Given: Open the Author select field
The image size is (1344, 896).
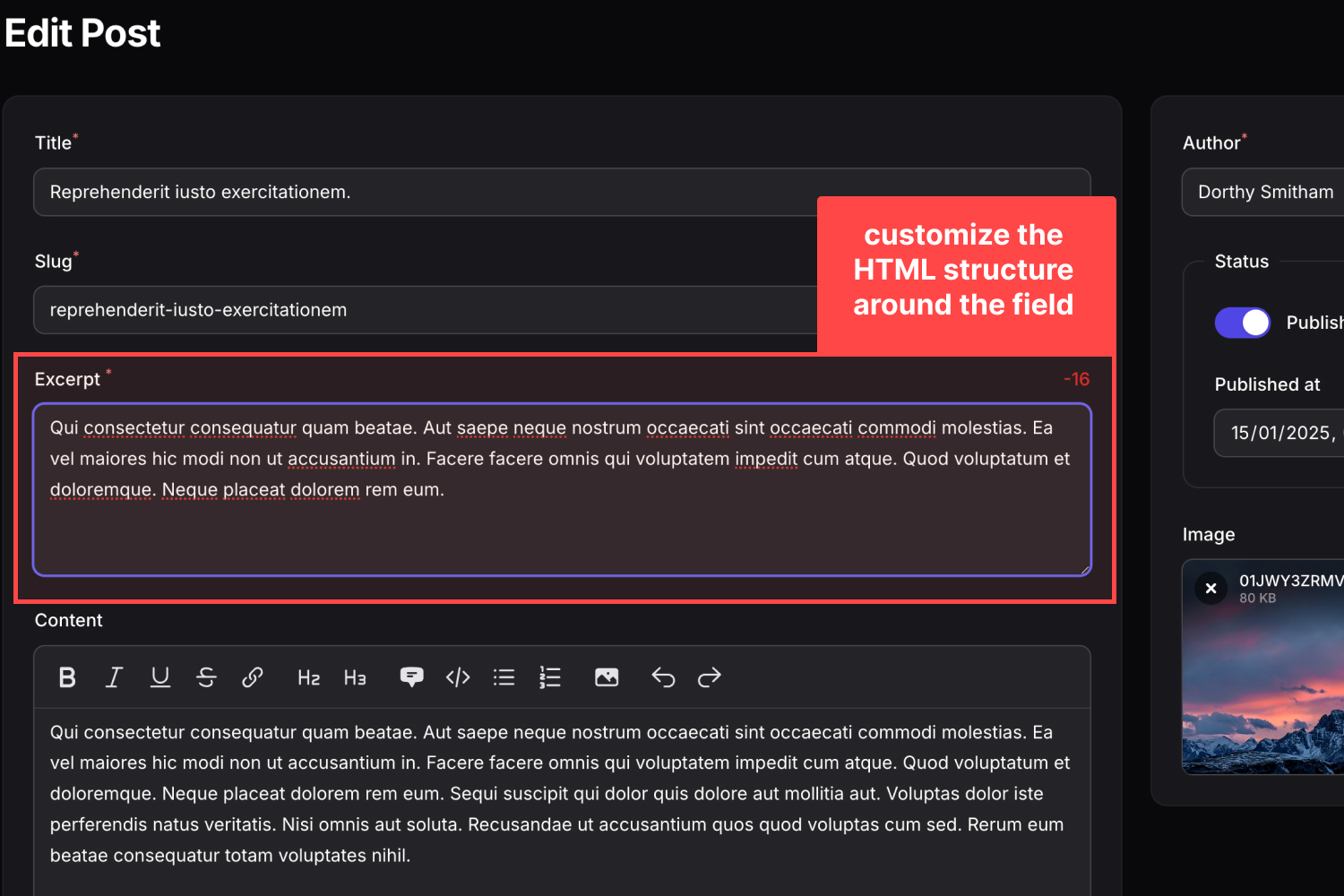Looking at the screenshot, I should tap(1263, 192).
